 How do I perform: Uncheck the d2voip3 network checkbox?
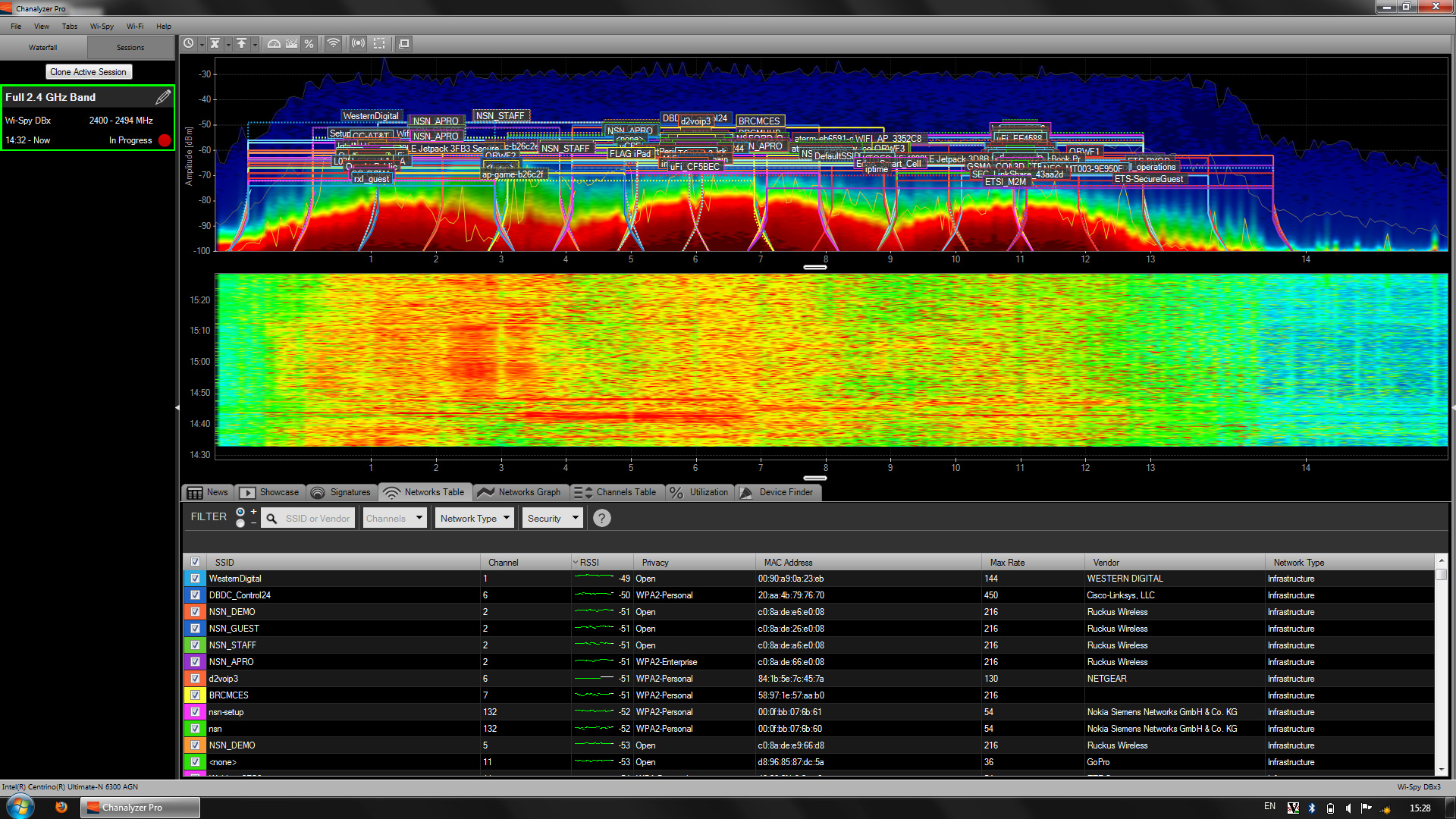[195, 679]
